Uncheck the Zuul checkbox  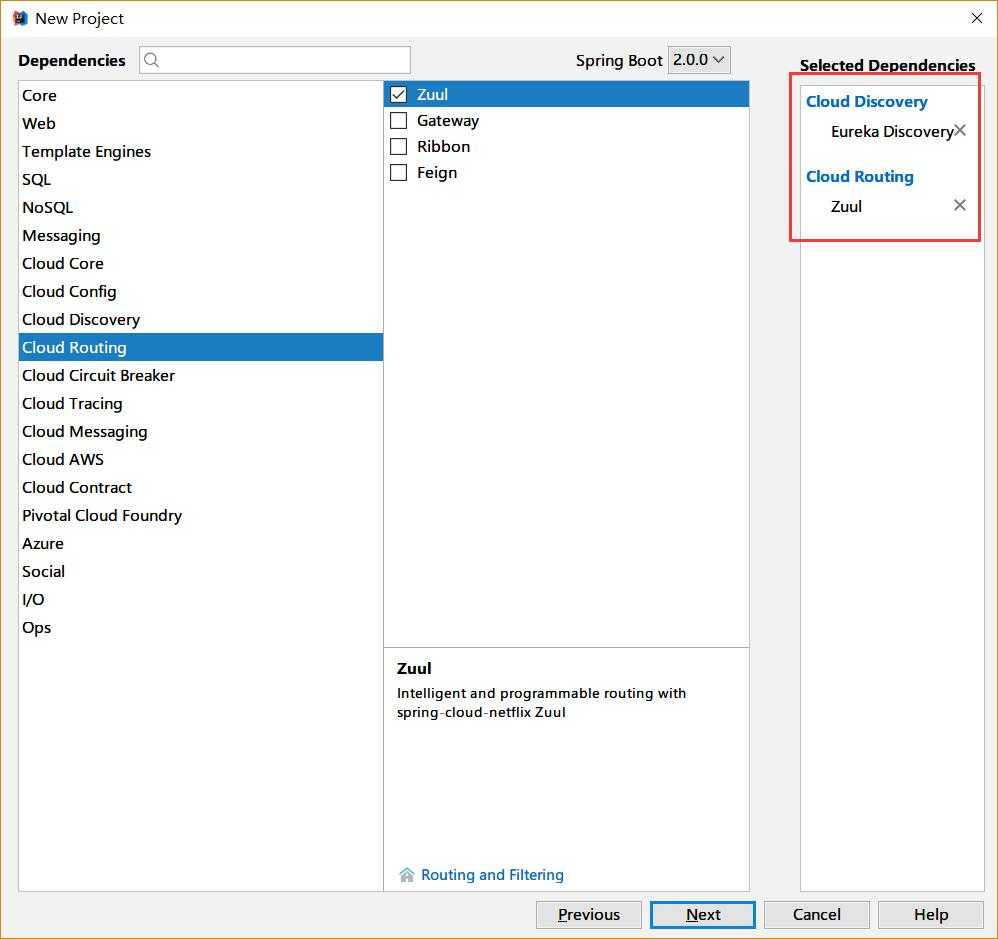point(398,94)
